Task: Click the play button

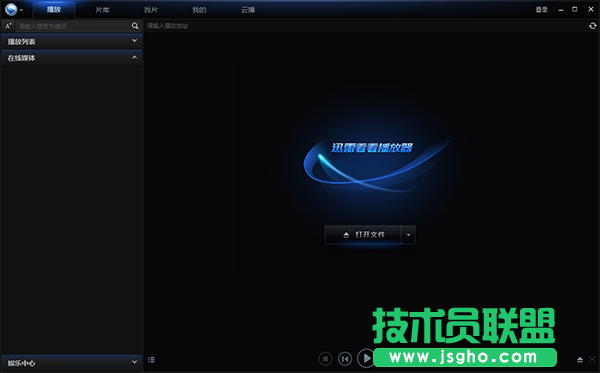Action: tap(366, 358)
